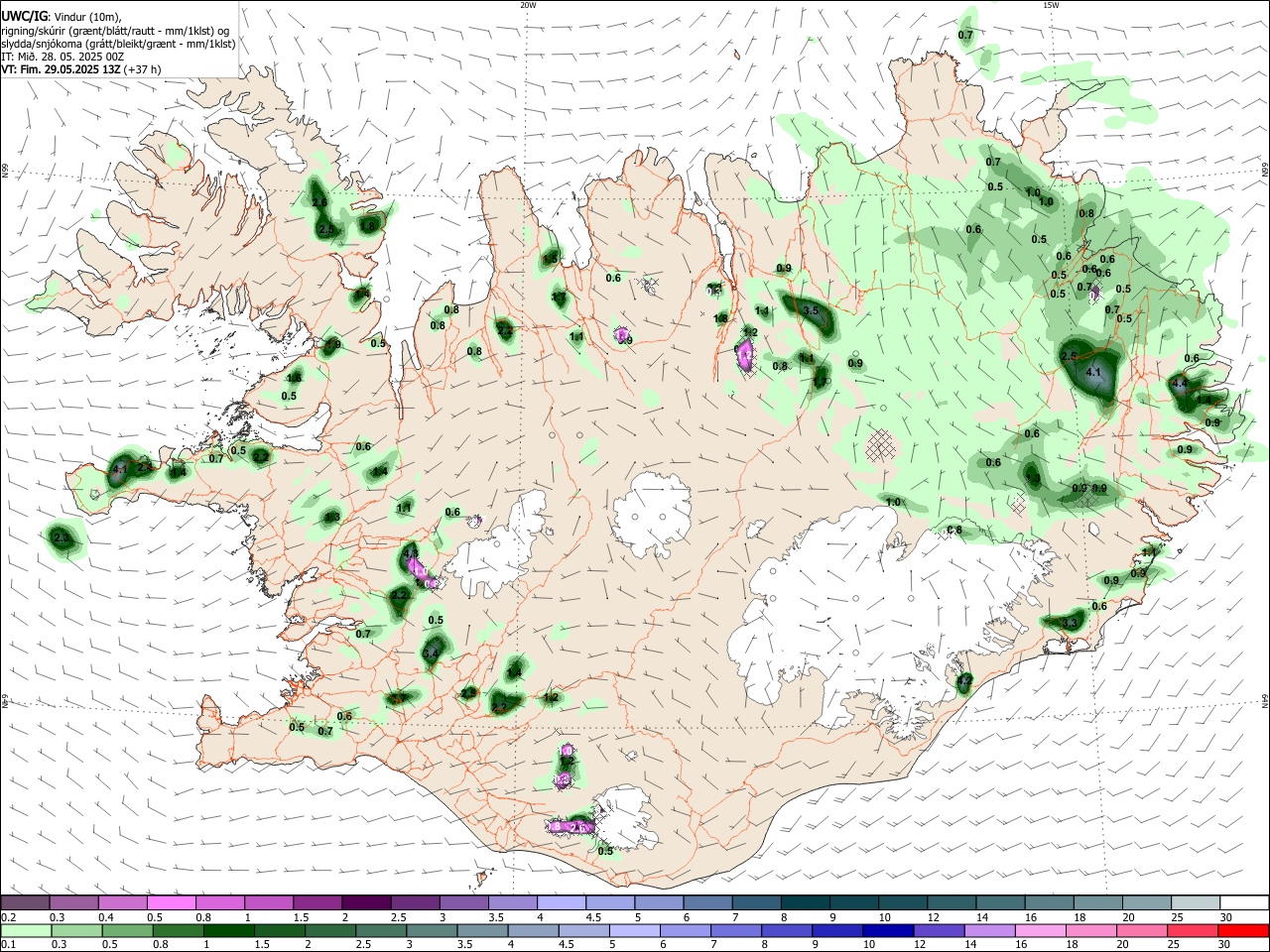Click the palest green 0.1 swatch in lower legend
Screen dimensions: 1270x952
[x=26, y=930]
